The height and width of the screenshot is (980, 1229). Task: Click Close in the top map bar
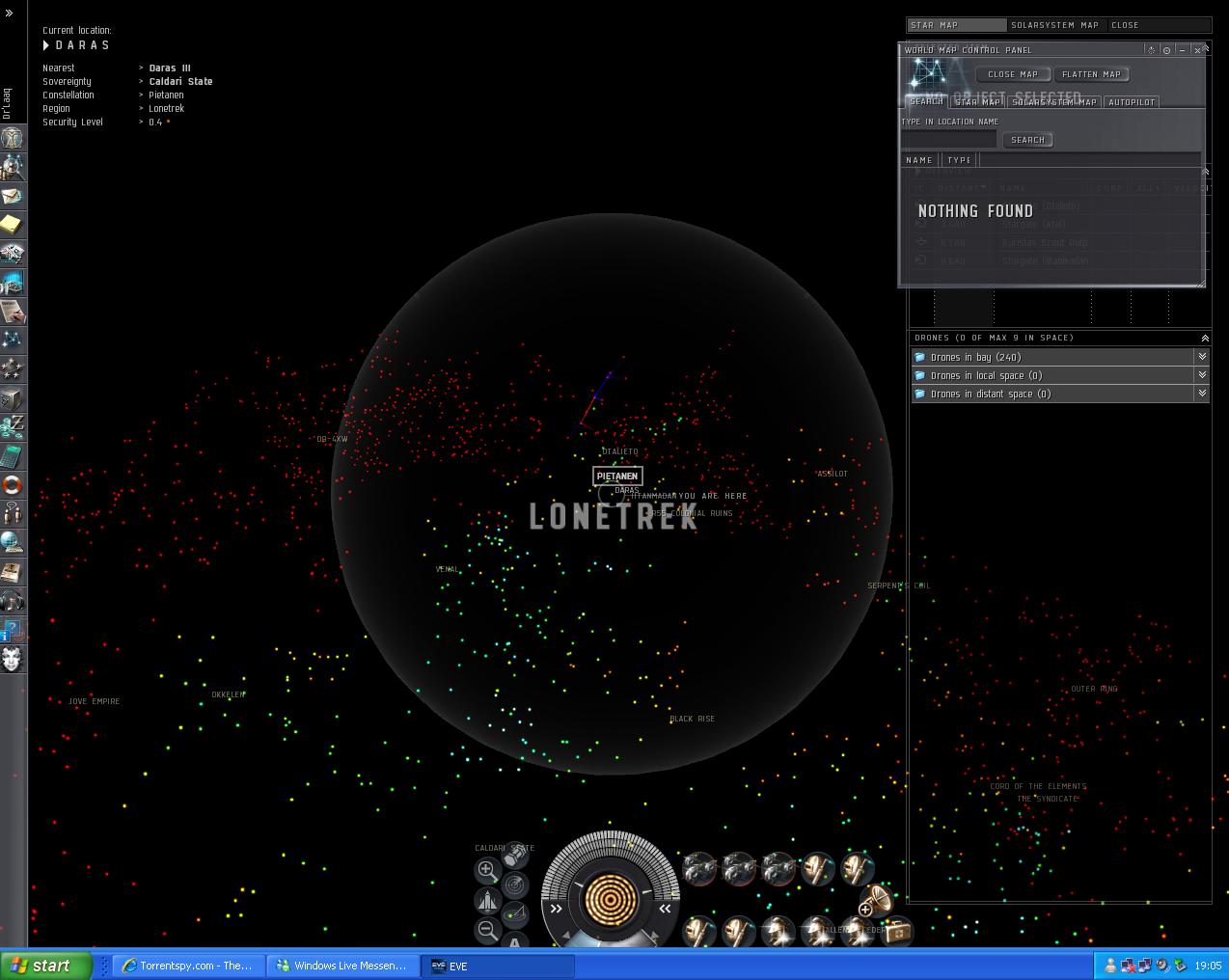click(x=1125, y=25)
